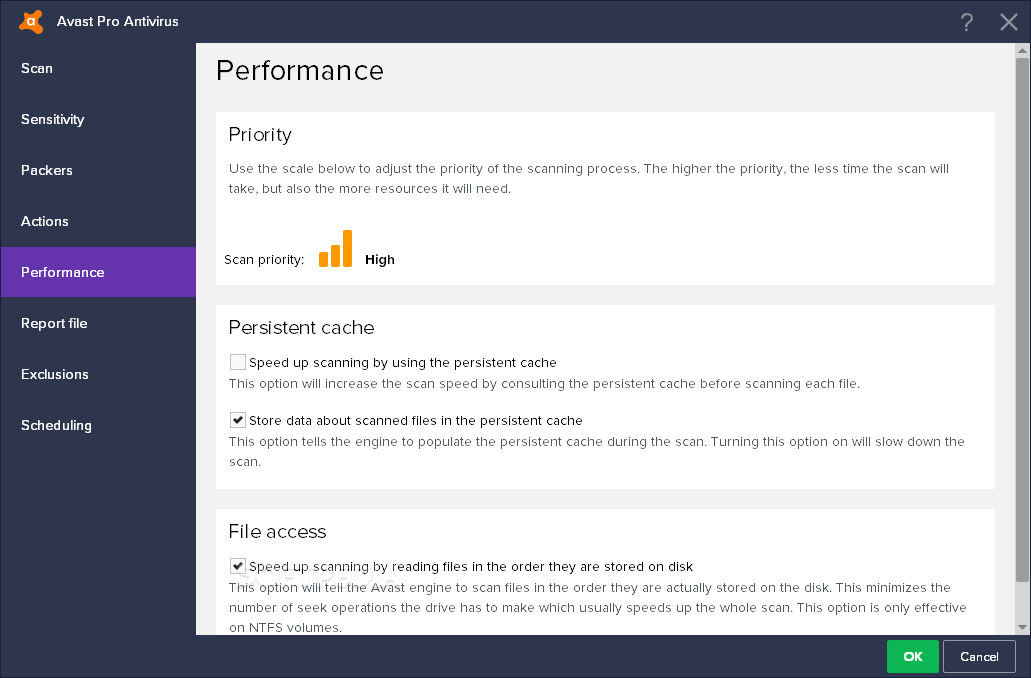Enable speed up scanning using persistent cache
Screen dimensions: 1031x678
[x=238, y=362]
